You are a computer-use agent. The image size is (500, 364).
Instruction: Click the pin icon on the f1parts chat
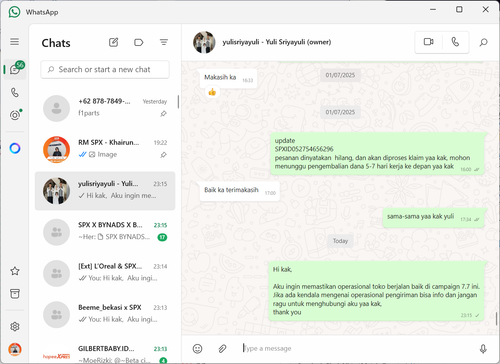[163, 114]
